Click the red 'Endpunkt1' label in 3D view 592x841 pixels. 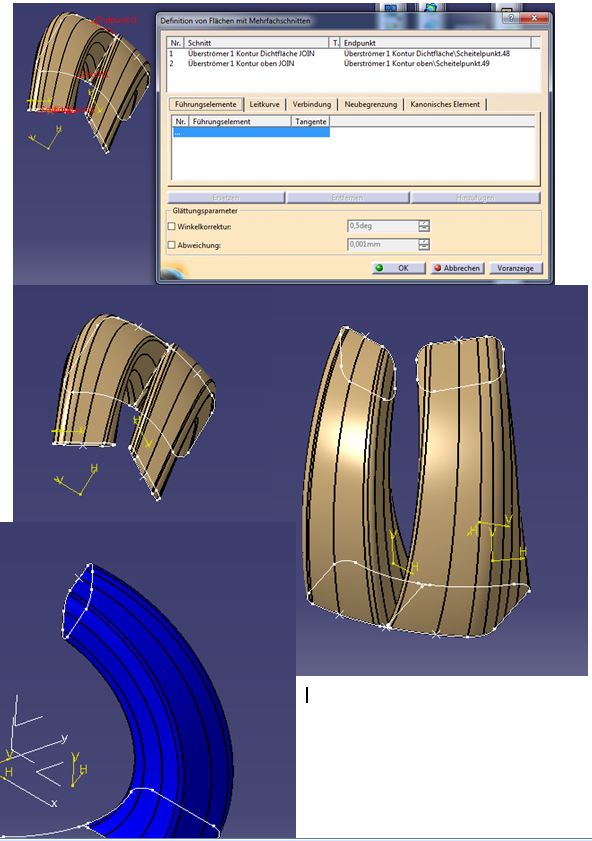[116, 20]
